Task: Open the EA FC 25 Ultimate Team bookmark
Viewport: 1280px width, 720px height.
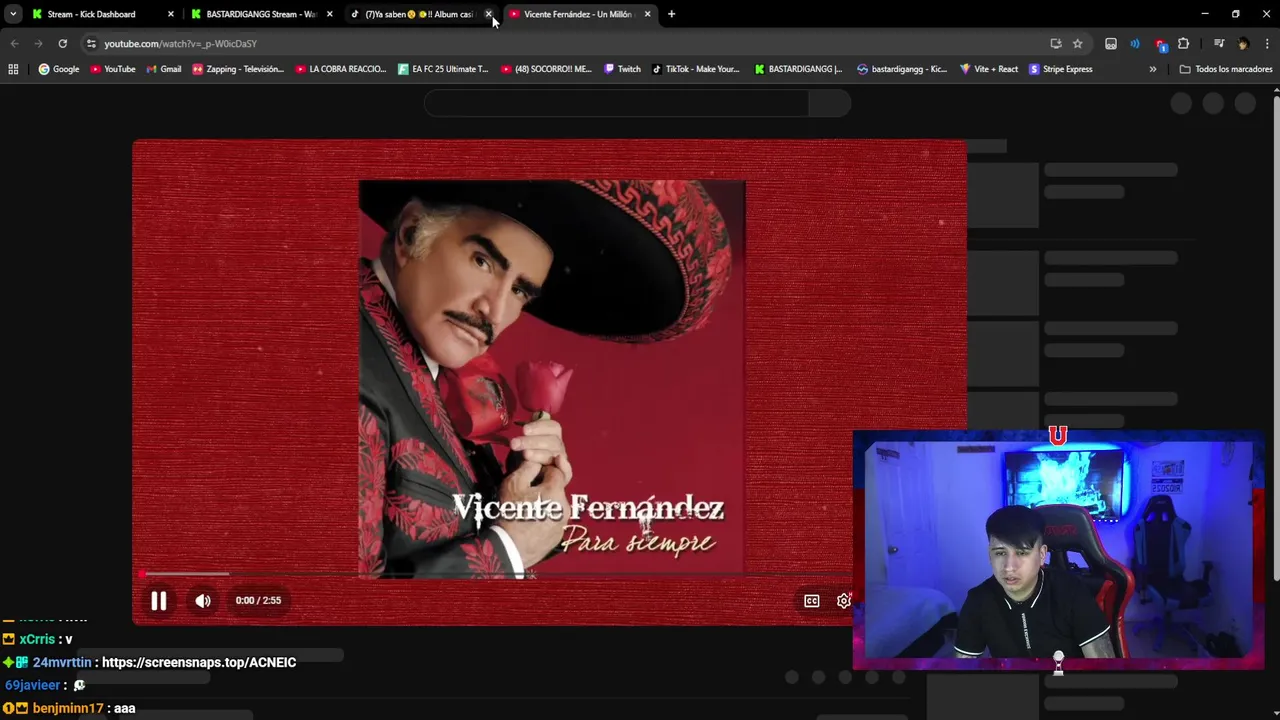Action: pos(443,69)
